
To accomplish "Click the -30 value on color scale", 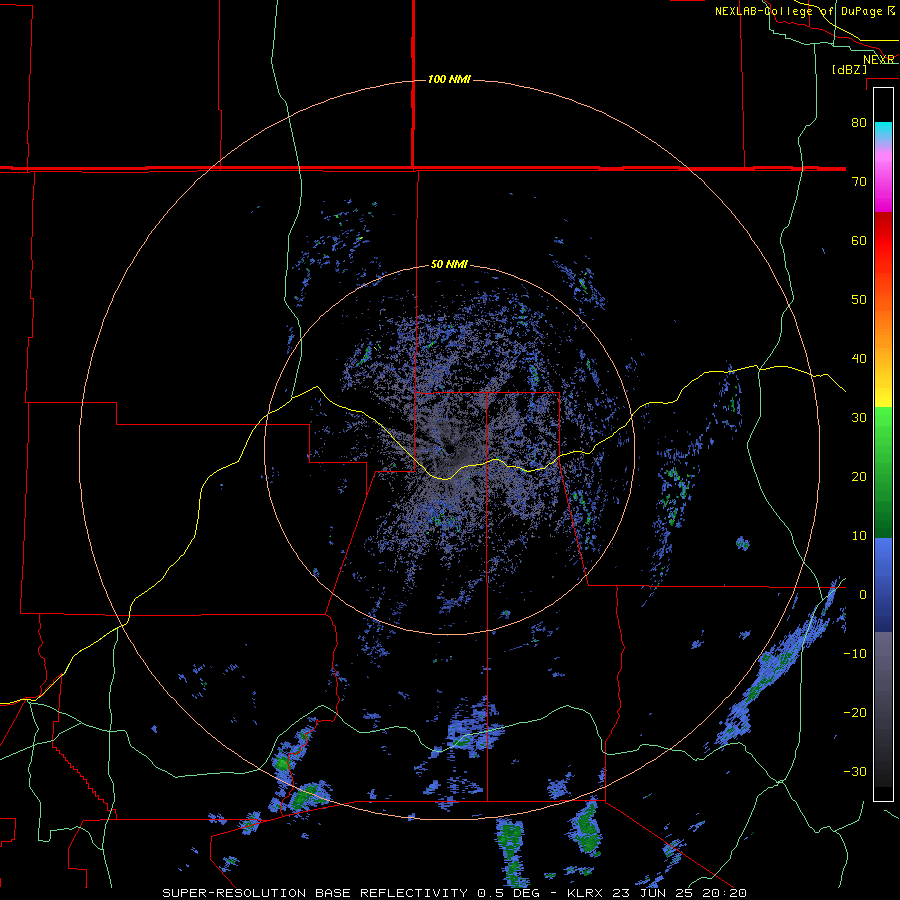I will pos(855,772).
